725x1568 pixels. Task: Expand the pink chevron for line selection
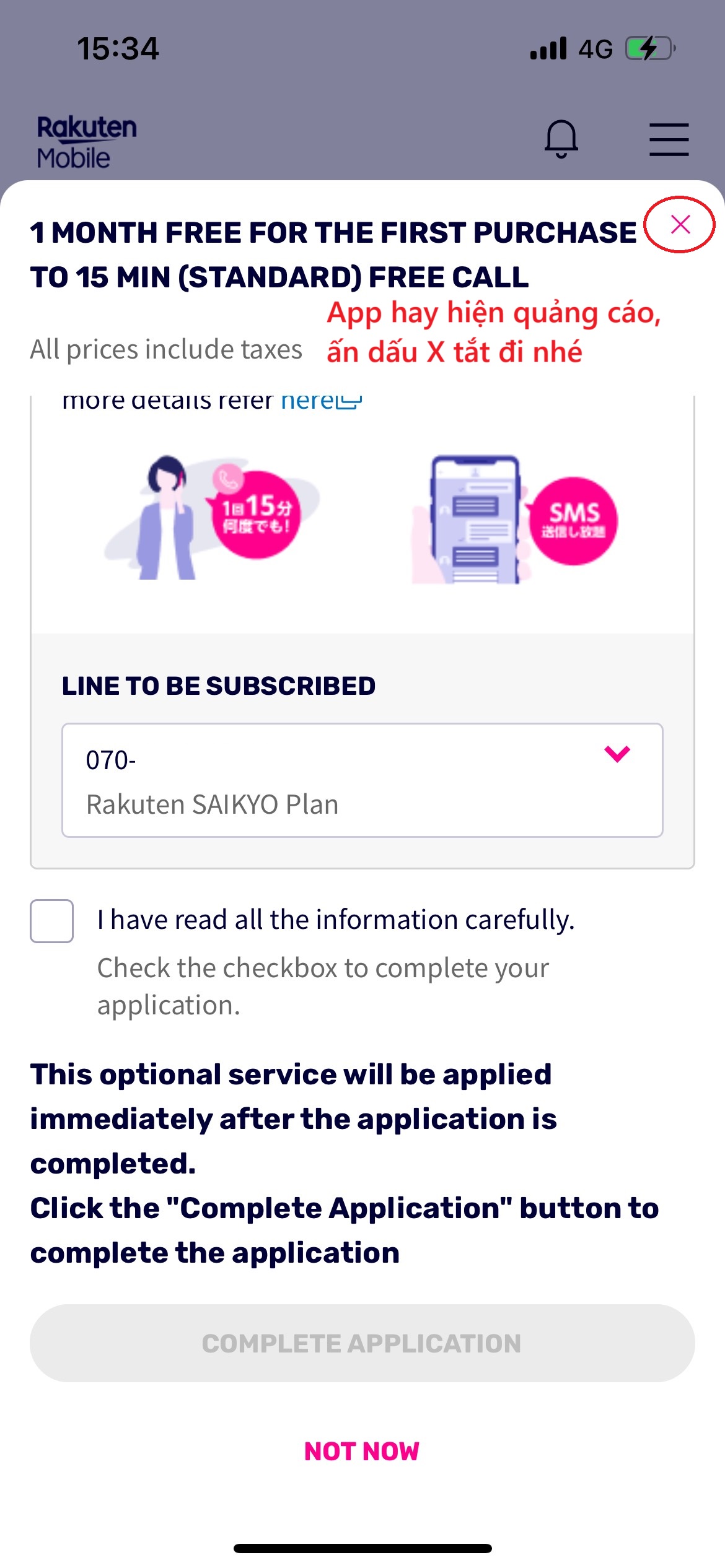pyautogui.click(x=617, y=754)
